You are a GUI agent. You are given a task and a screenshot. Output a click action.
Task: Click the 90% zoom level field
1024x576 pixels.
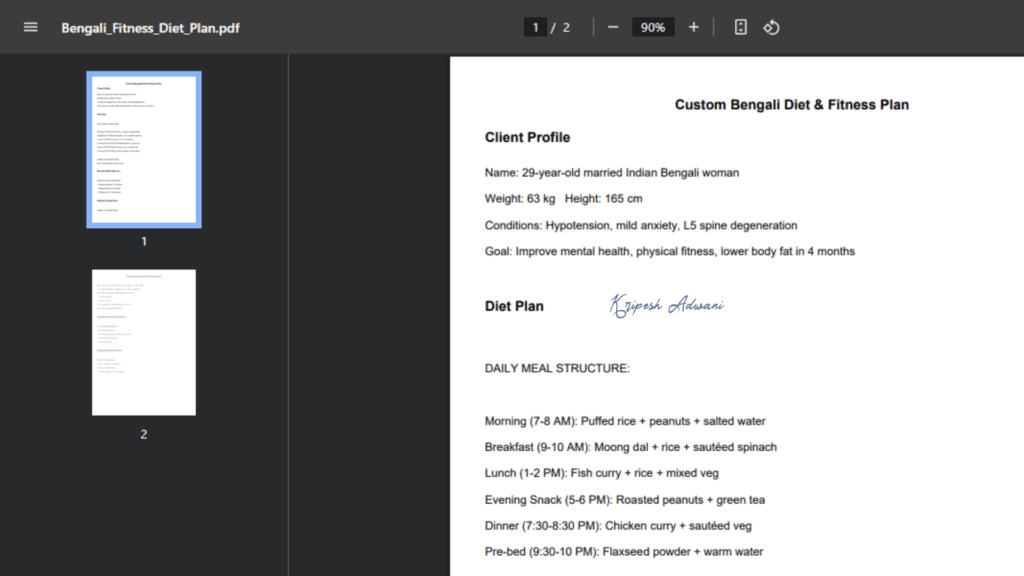[x=653, y=27]
